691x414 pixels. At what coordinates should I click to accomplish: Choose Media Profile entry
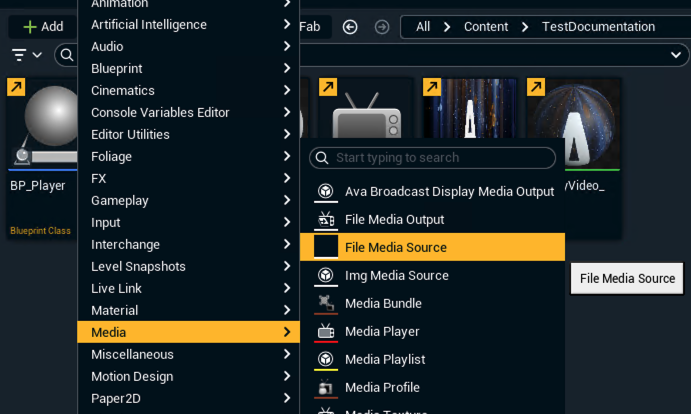coord(432,388)
